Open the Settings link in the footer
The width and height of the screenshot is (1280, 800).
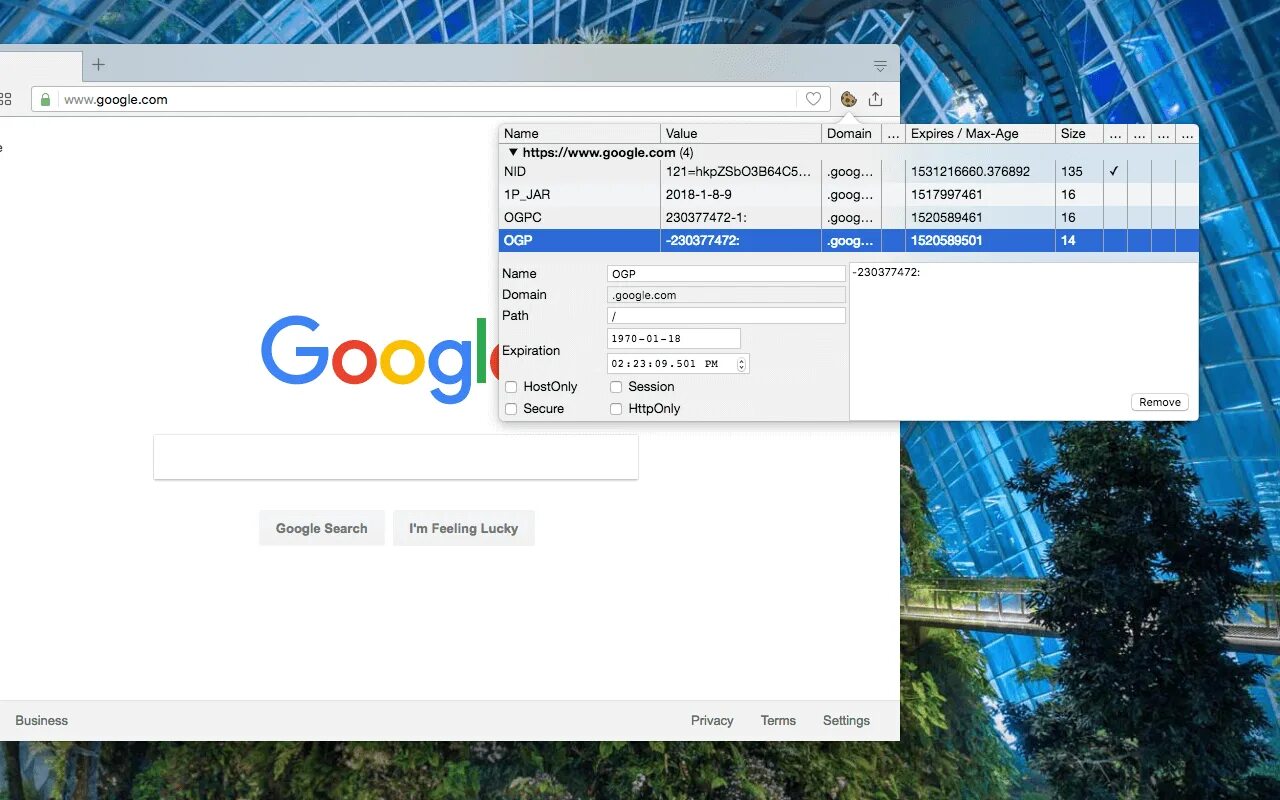[x=846, y=720]
